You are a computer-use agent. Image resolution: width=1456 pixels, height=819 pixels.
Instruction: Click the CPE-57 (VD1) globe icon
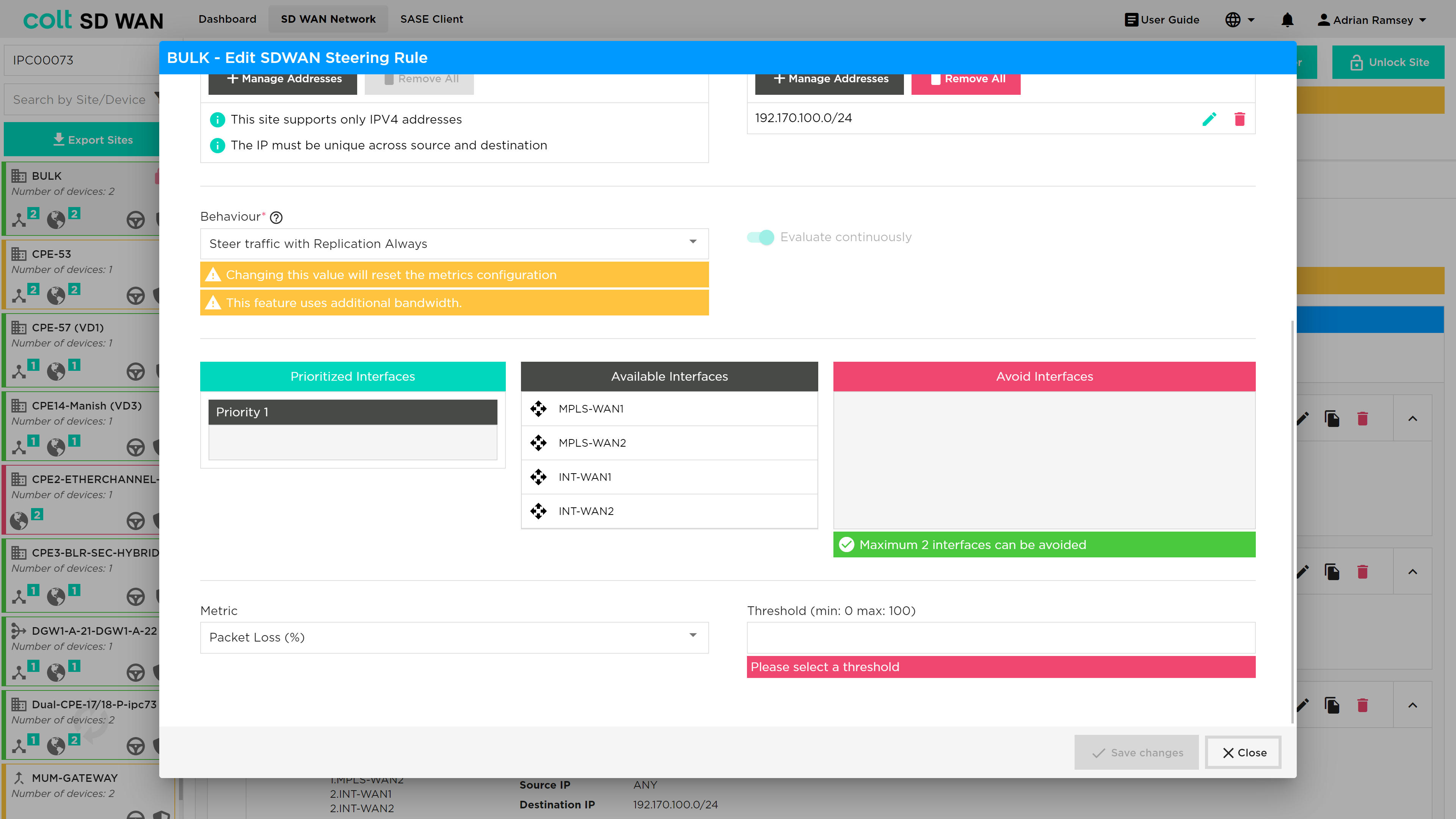(x=56, y=371)
